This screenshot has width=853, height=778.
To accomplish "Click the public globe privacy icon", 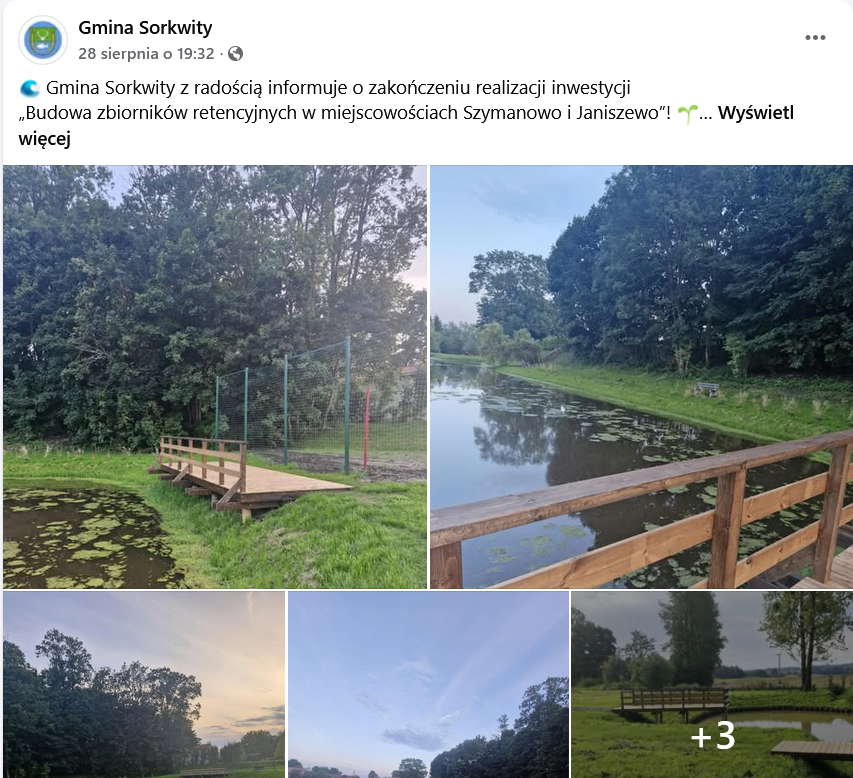I will [236, 53].
